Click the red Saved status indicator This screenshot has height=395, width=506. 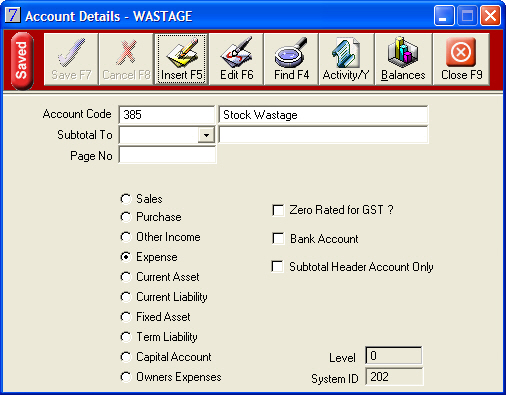point(22,61)
